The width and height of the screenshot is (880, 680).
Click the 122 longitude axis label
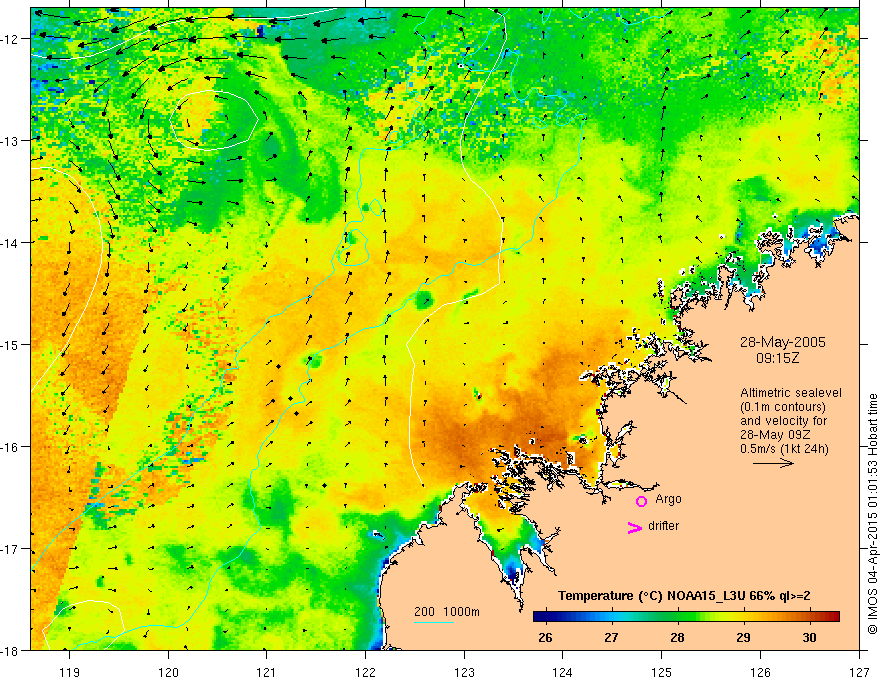coord(365,672)
